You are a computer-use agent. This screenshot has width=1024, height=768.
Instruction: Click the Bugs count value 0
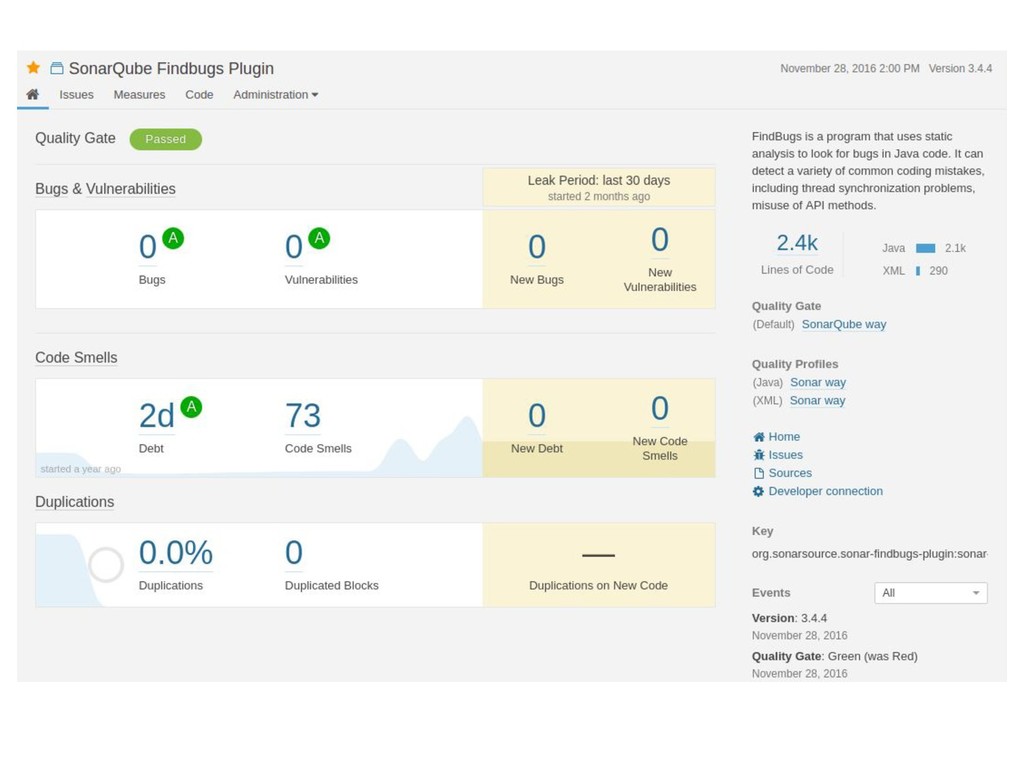(x=148, y=247)
